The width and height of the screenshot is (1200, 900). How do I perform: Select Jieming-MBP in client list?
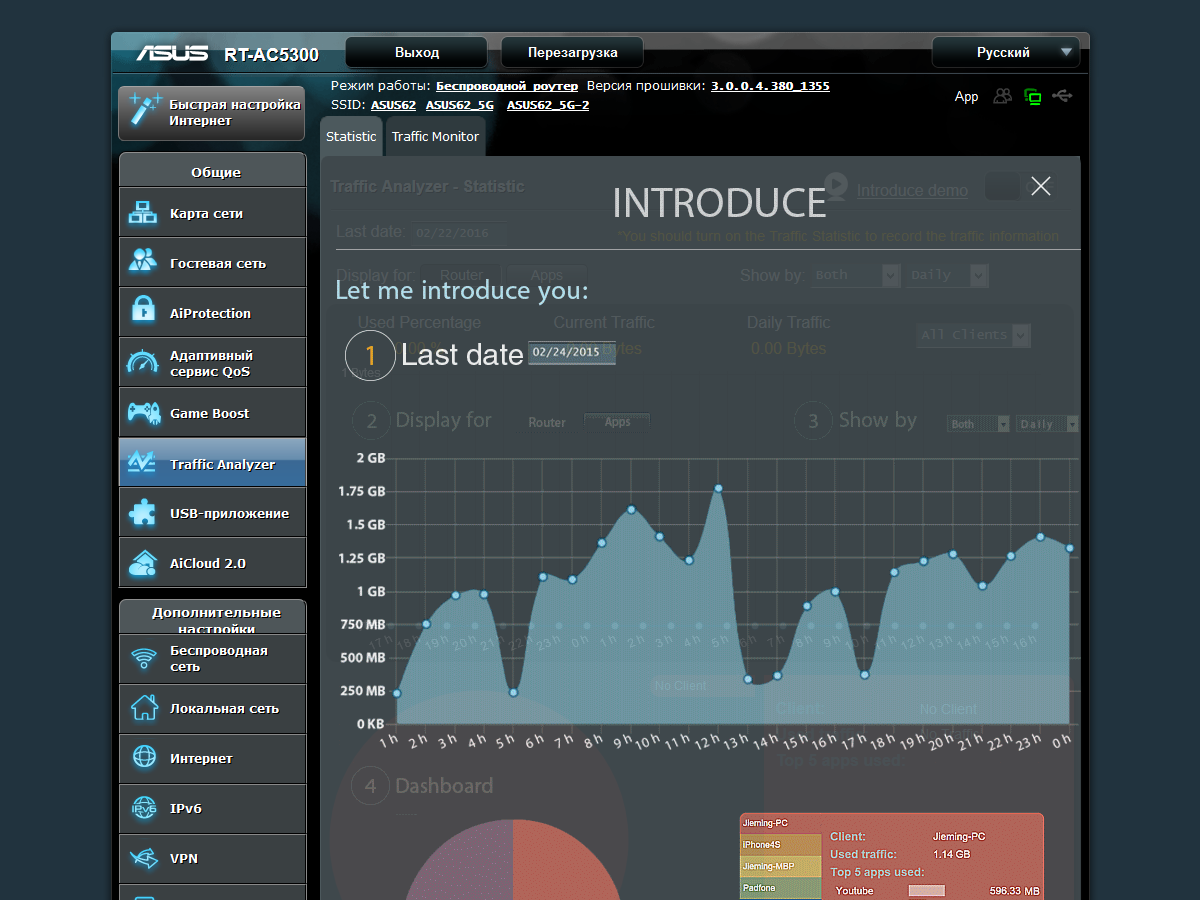pos(780,866)
